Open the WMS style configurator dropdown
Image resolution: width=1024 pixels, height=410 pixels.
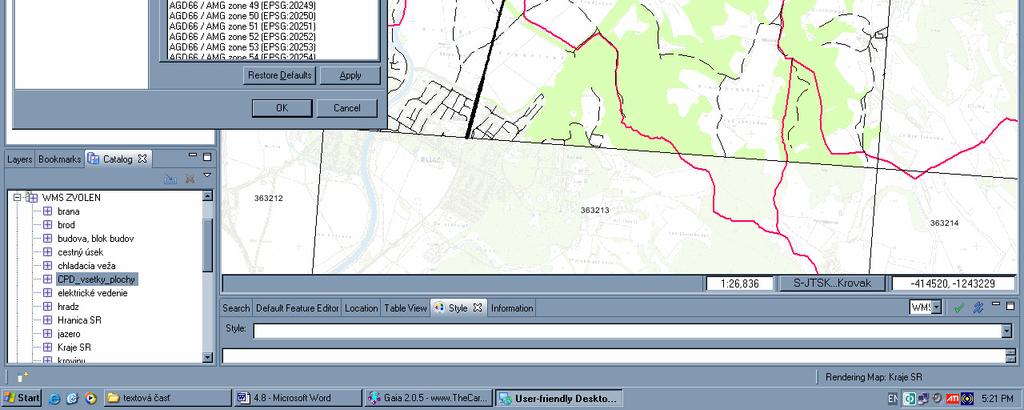(x=936, y=307)
